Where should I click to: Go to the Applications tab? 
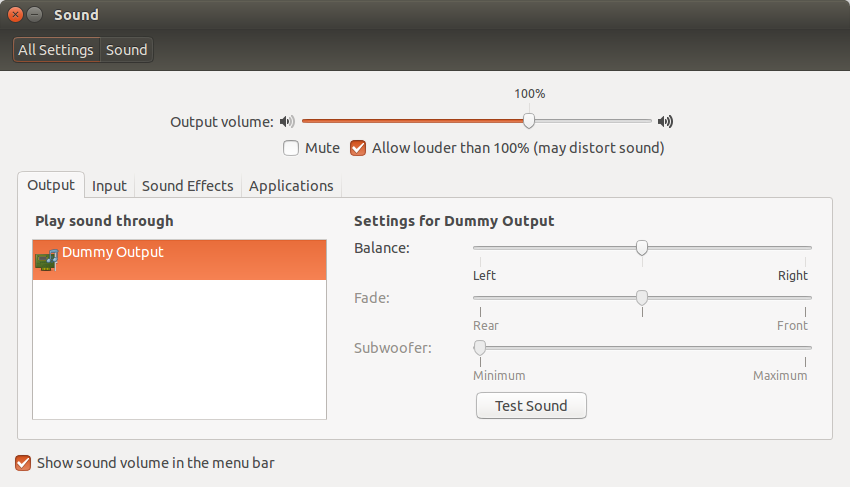click(x=291, y=186)
